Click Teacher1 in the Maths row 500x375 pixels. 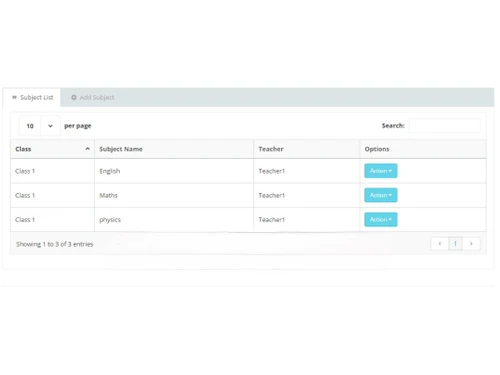272,195
